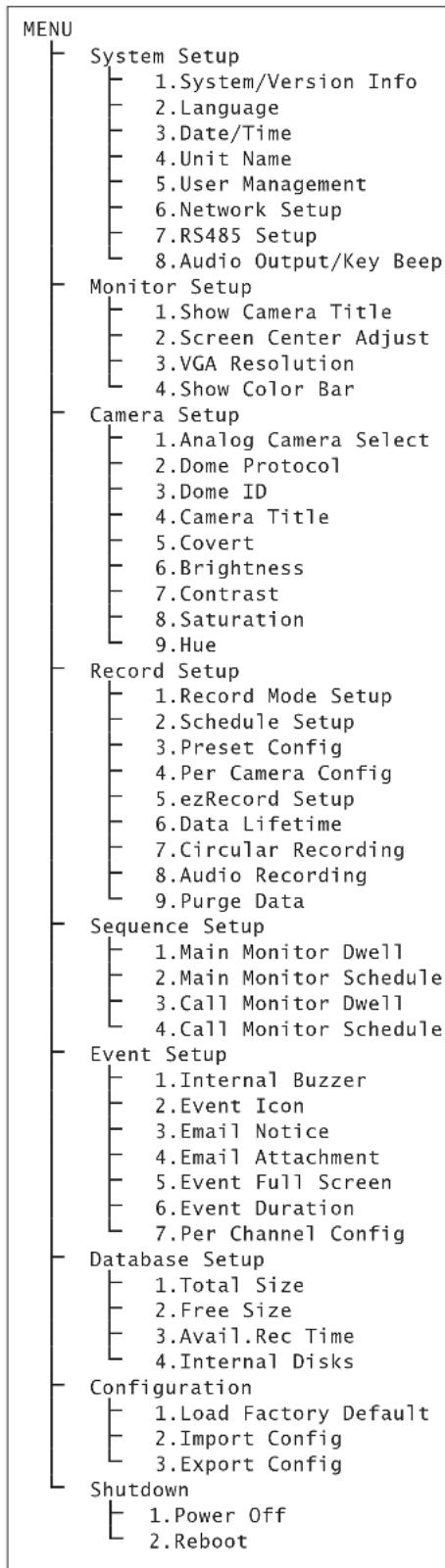Select the Language menu entry

(216, 108)
